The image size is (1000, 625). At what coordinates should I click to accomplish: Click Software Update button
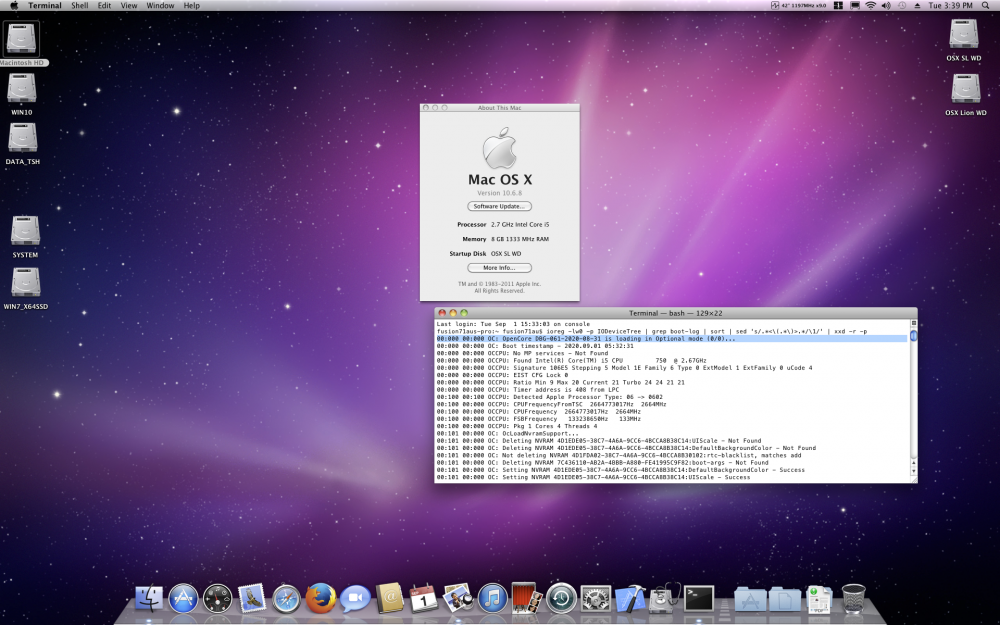coord(499,207)
